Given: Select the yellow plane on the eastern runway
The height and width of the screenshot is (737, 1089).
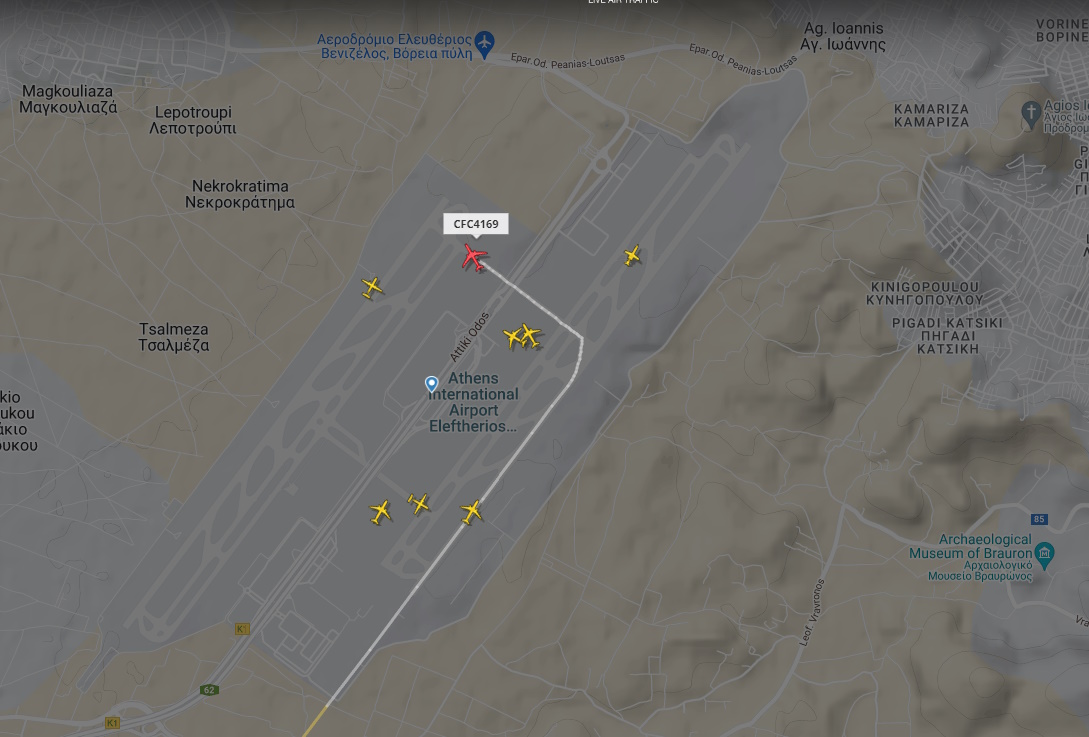Looking at the screenshot, I should (632, 256).
